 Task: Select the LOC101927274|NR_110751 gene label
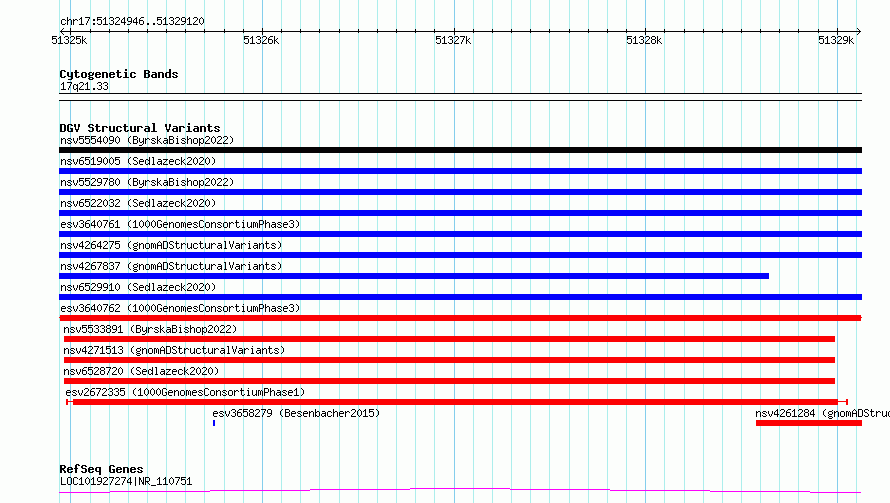click(126, 481)
